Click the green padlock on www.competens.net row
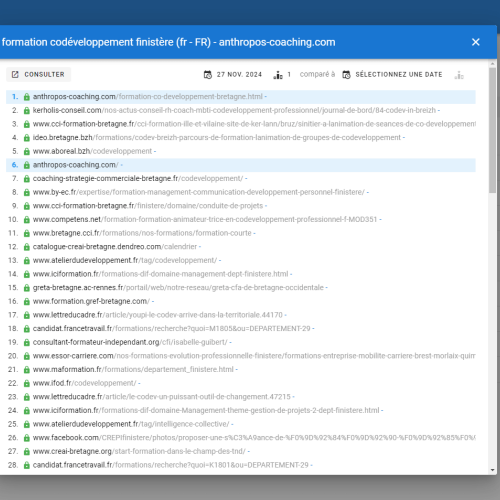 [x=27, y=220]
